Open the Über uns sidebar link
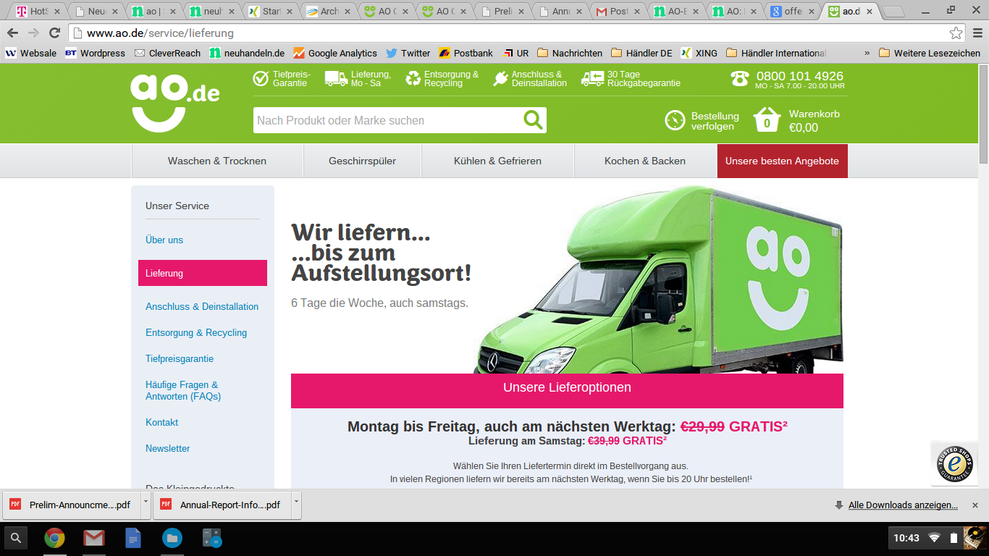The image size is (989, 556). coord(164,240)
